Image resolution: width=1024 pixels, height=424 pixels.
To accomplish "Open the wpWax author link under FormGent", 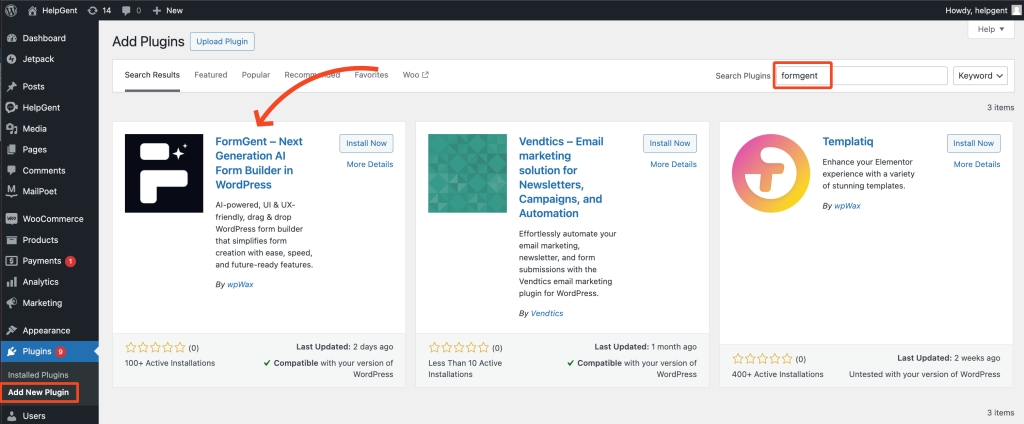I will click(240, 284).
